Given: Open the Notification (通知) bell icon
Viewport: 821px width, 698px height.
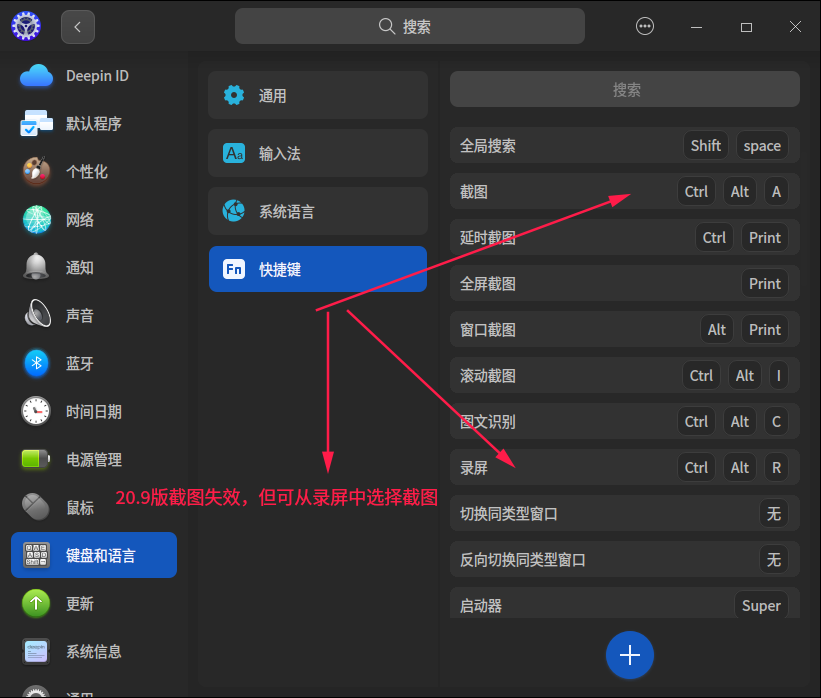Looking at the screenshot, I should (x=36, y=267).
